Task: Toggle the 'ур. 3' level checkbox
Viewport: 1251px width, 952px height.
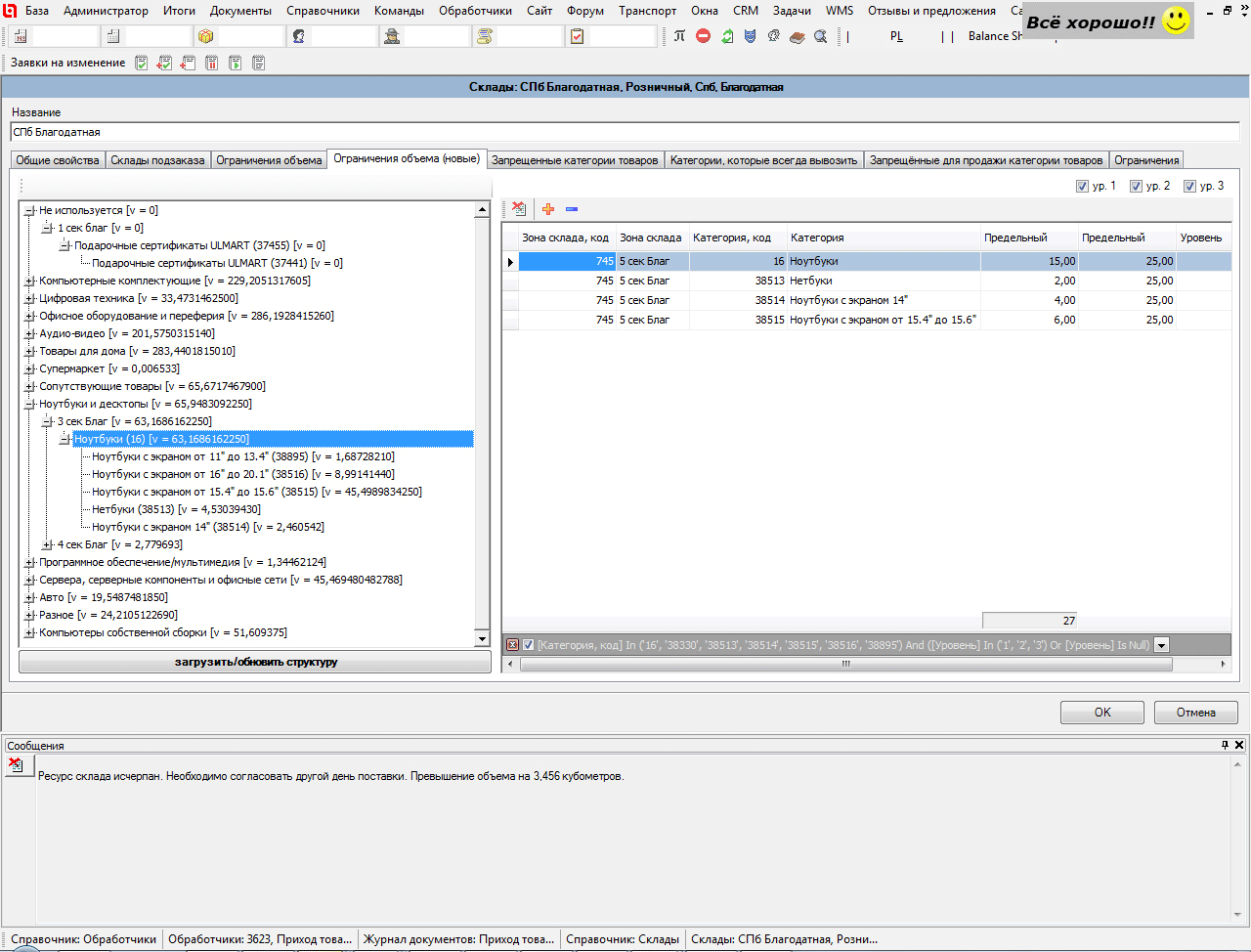Action: tap(1189, 187)
